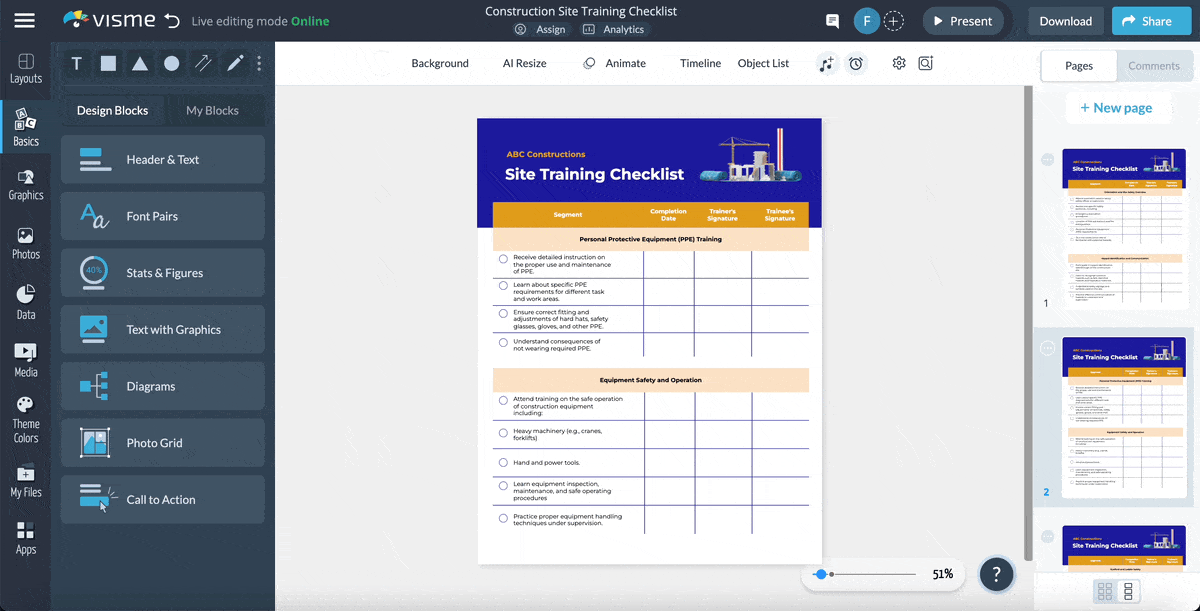Open the Graphics panel in sidebar

[25, 182]
